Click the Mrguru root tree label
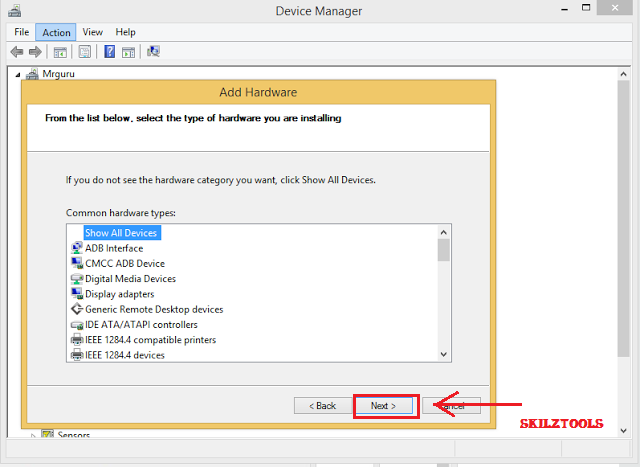The width and height of the screenshot is (640, 467). (x=58, y=74)
